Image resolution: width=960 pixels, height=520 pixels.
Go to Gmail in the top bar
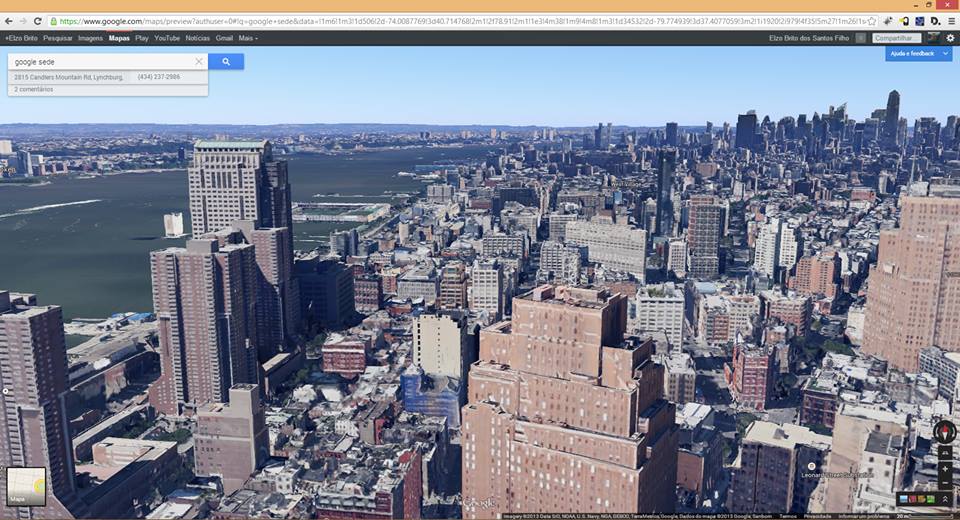tap(224, 38)
